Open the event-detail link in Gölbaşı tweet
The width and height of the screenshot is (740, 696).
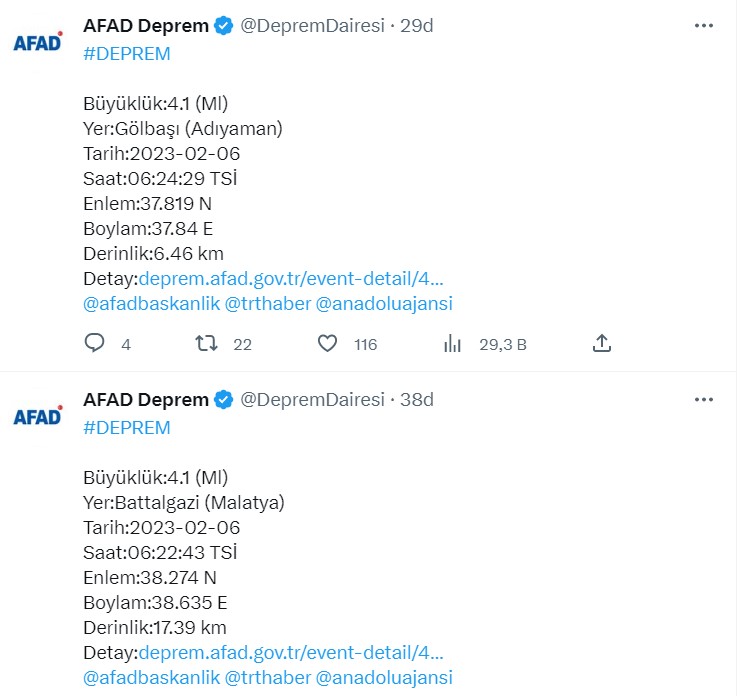pos(291,278)
